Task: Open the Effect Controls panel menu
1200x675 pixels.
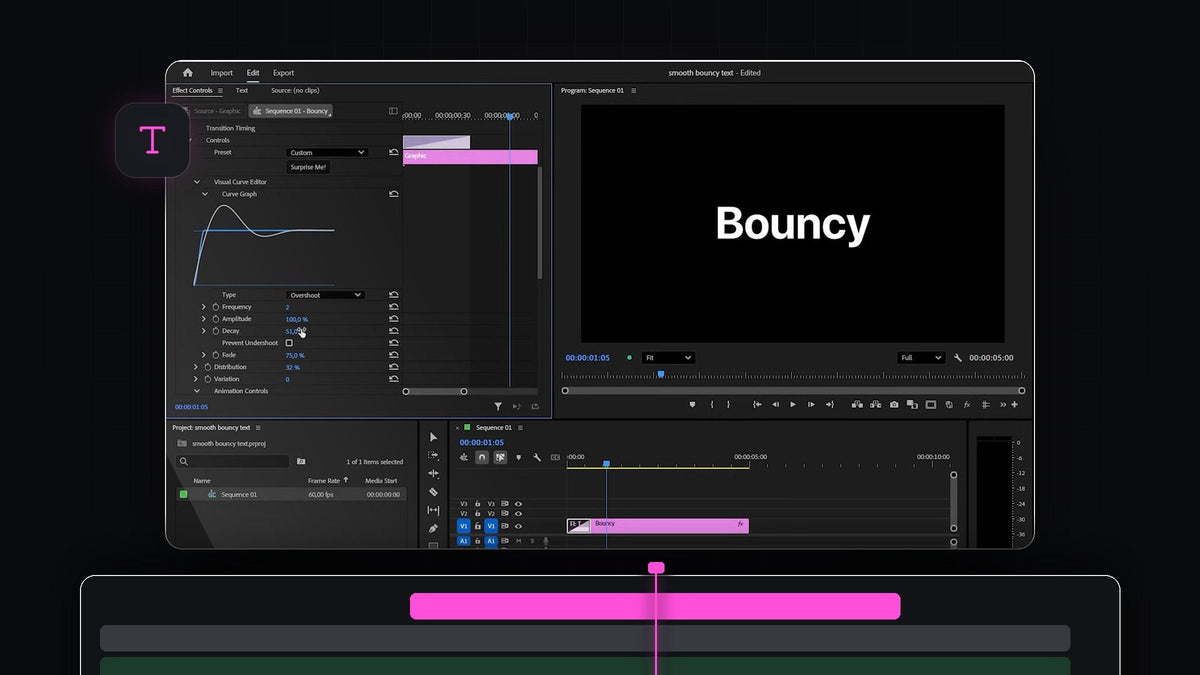Action: point(220,91)
